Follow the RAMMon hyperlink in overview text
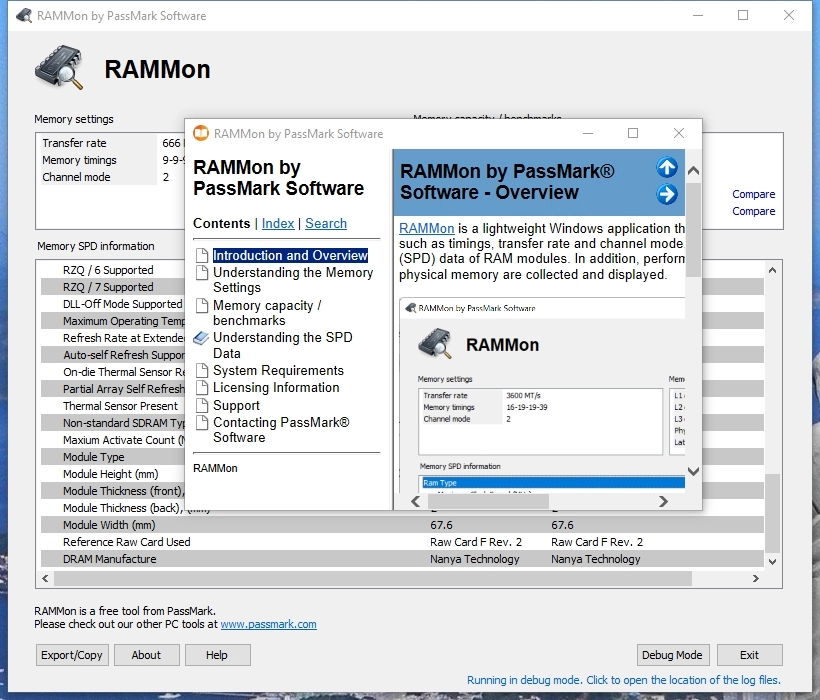The width and height of the screenshot is (820, 700). click(x=427, y=229)
